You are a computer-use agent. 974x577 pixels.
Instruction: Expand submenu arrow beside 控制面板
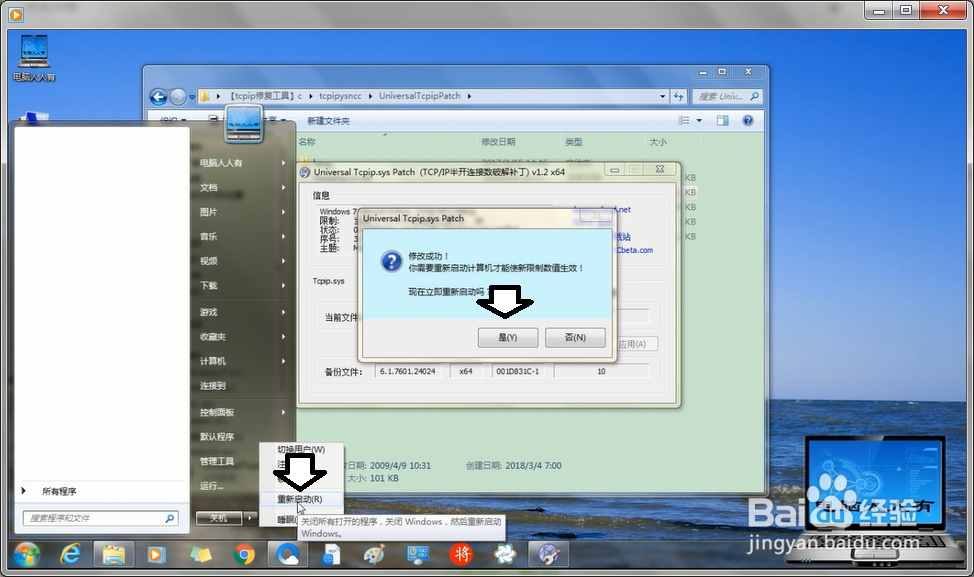[x=283, y=412]
